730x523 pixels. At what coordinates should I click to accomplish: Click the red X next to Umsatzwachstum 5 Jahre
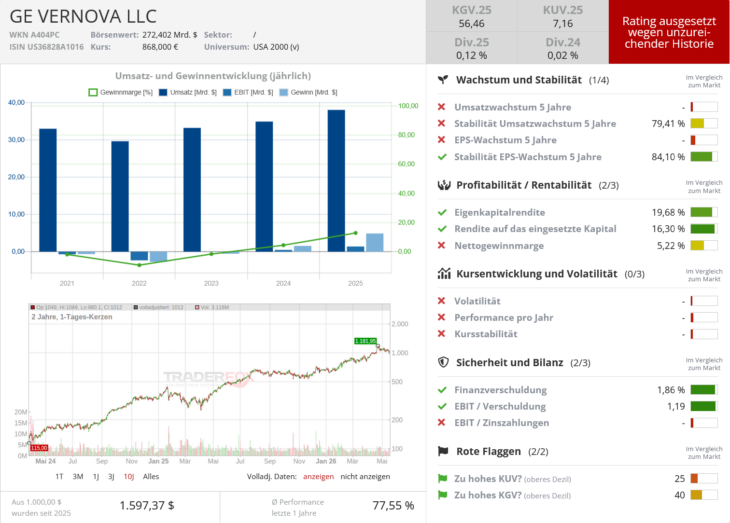pyautogui.click(x=441, y=107)
